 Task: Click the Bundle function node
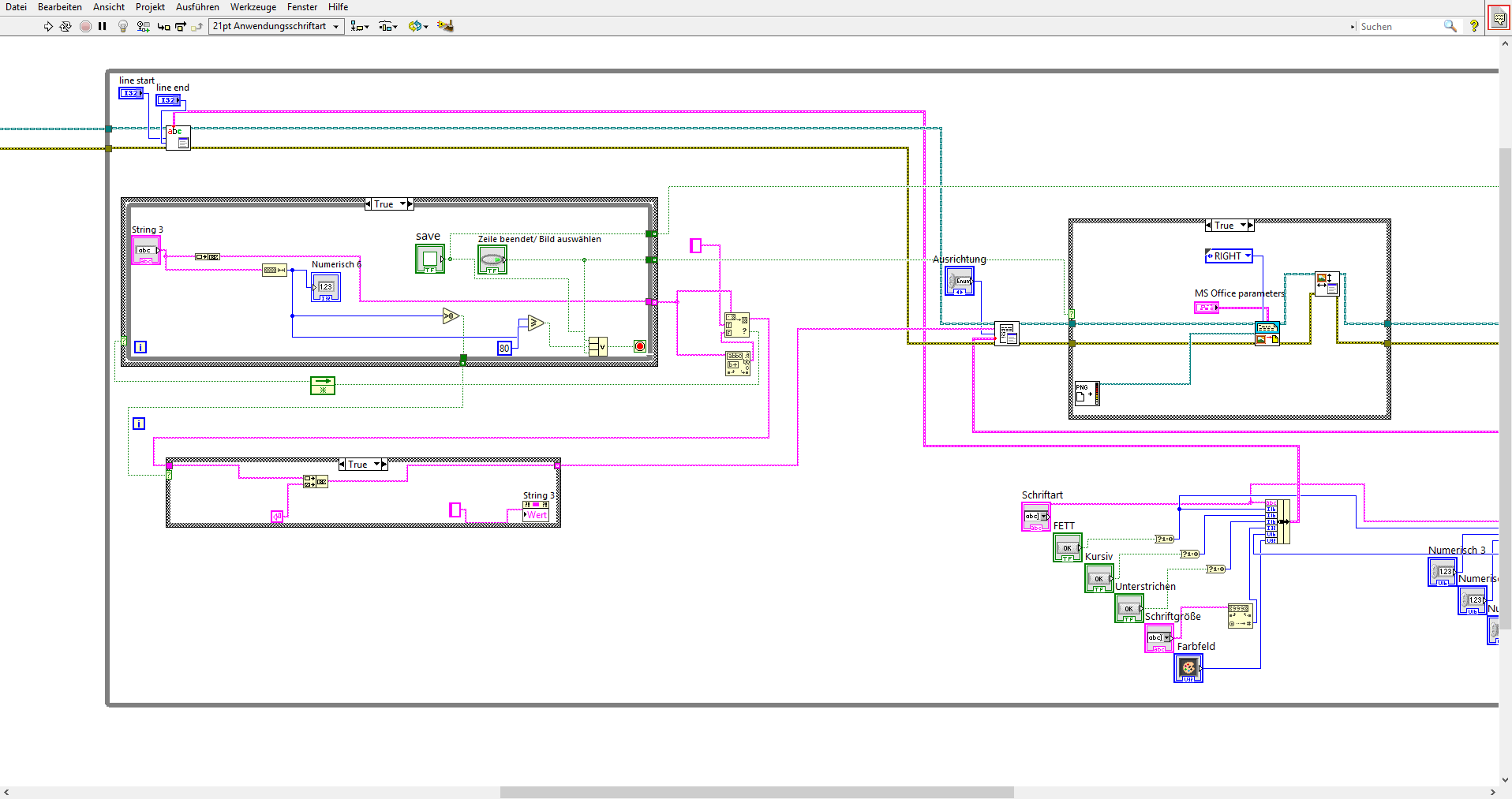coord(1278,521)
